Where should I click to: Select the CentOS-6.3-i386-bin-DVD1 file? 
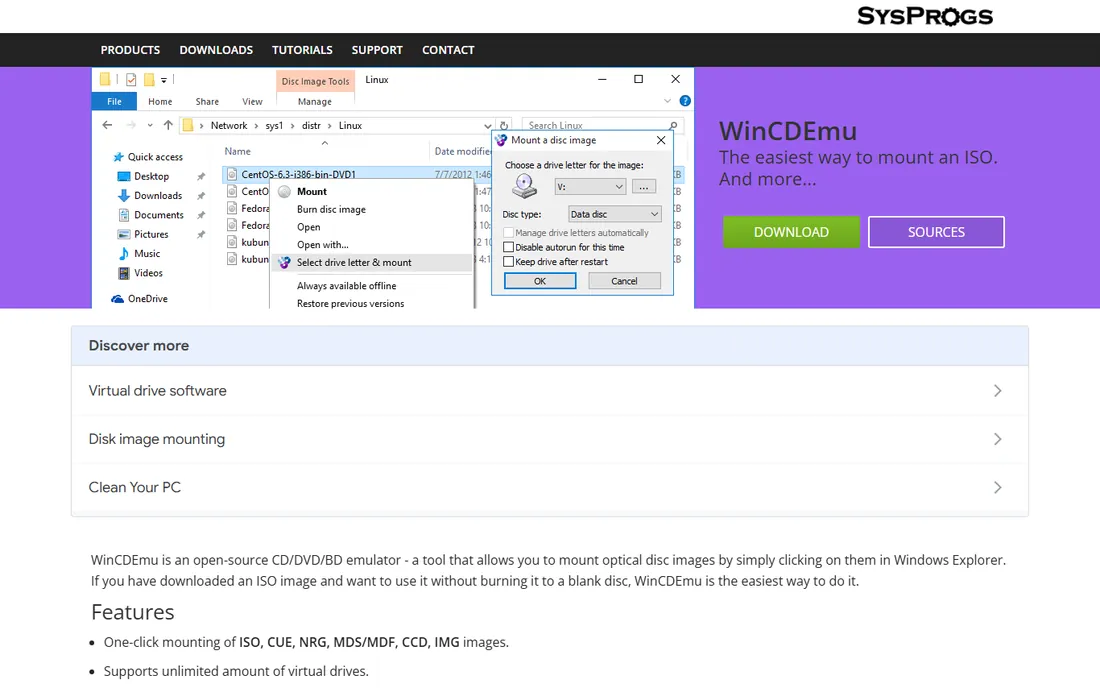coord(298,175)
